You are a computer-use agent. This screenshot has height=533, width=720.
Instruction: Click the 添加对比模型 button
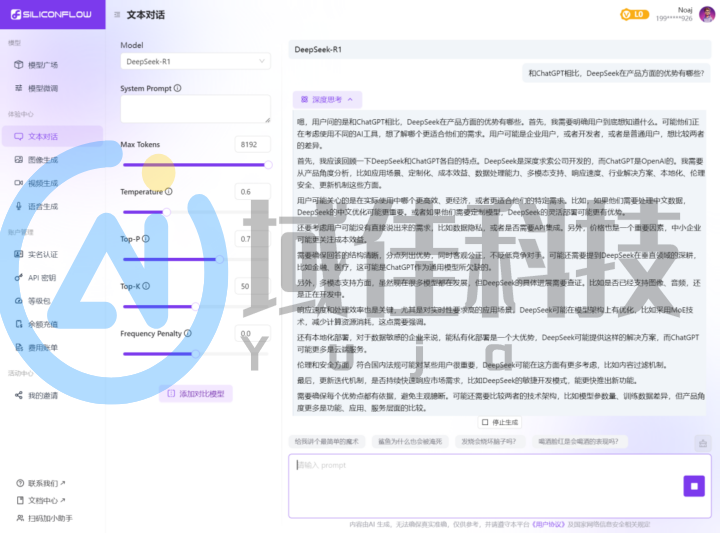(x=196, y=393)
